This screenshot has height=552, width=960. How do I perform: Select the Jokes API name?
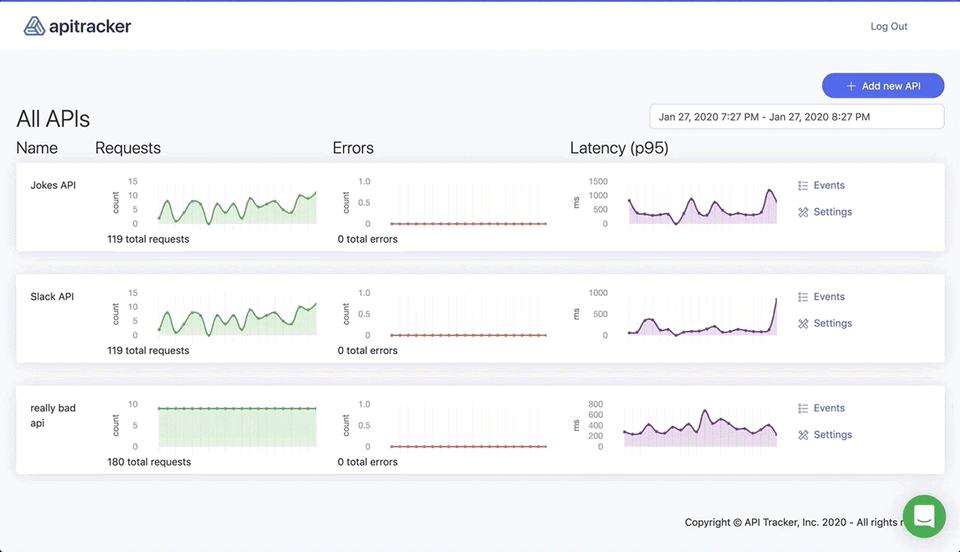(53, 185)
